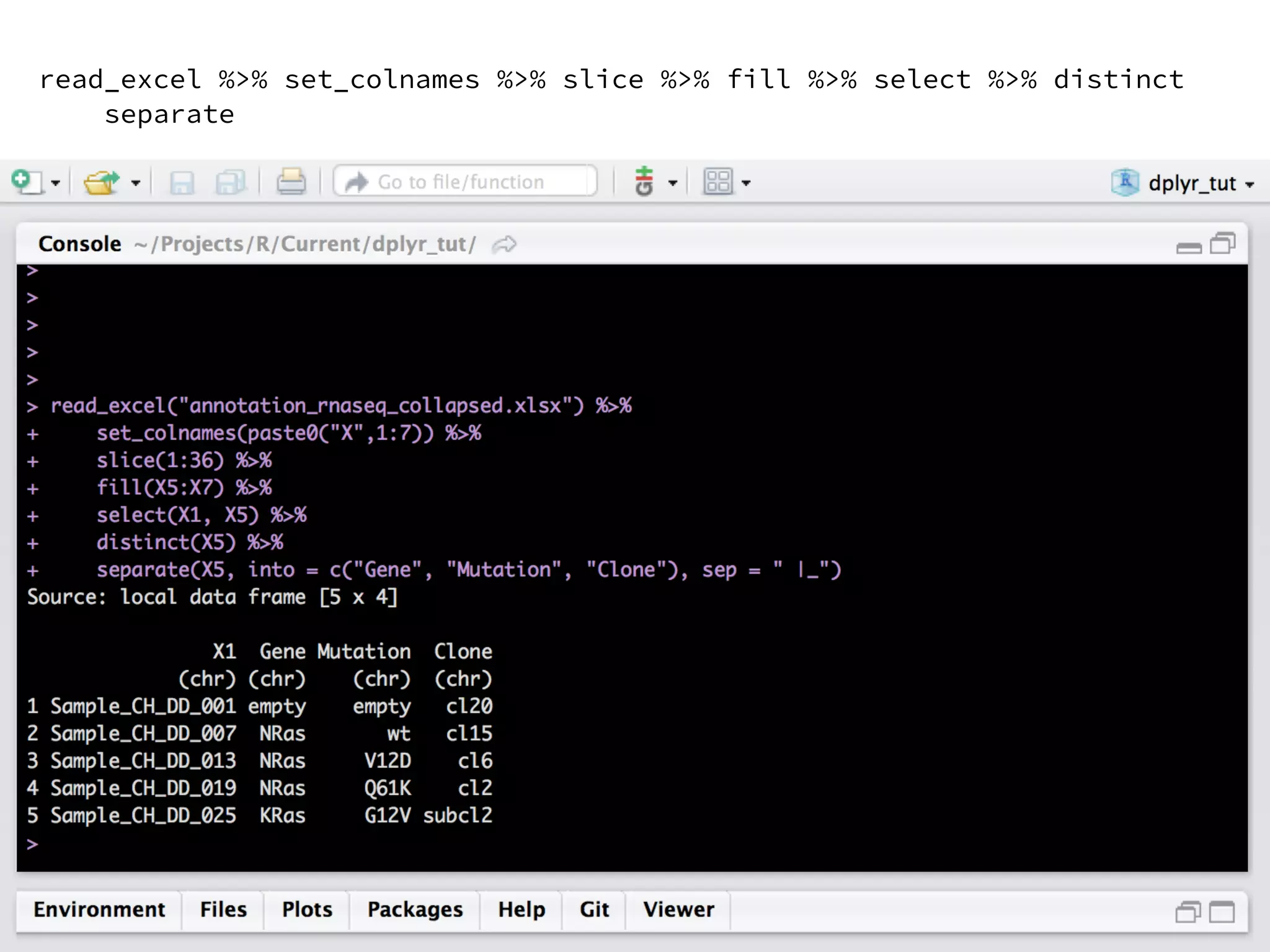Screen dimensions: 1270x952
Task: Expand the recent files dropdown arrow
Action: (x=136, y=183)
